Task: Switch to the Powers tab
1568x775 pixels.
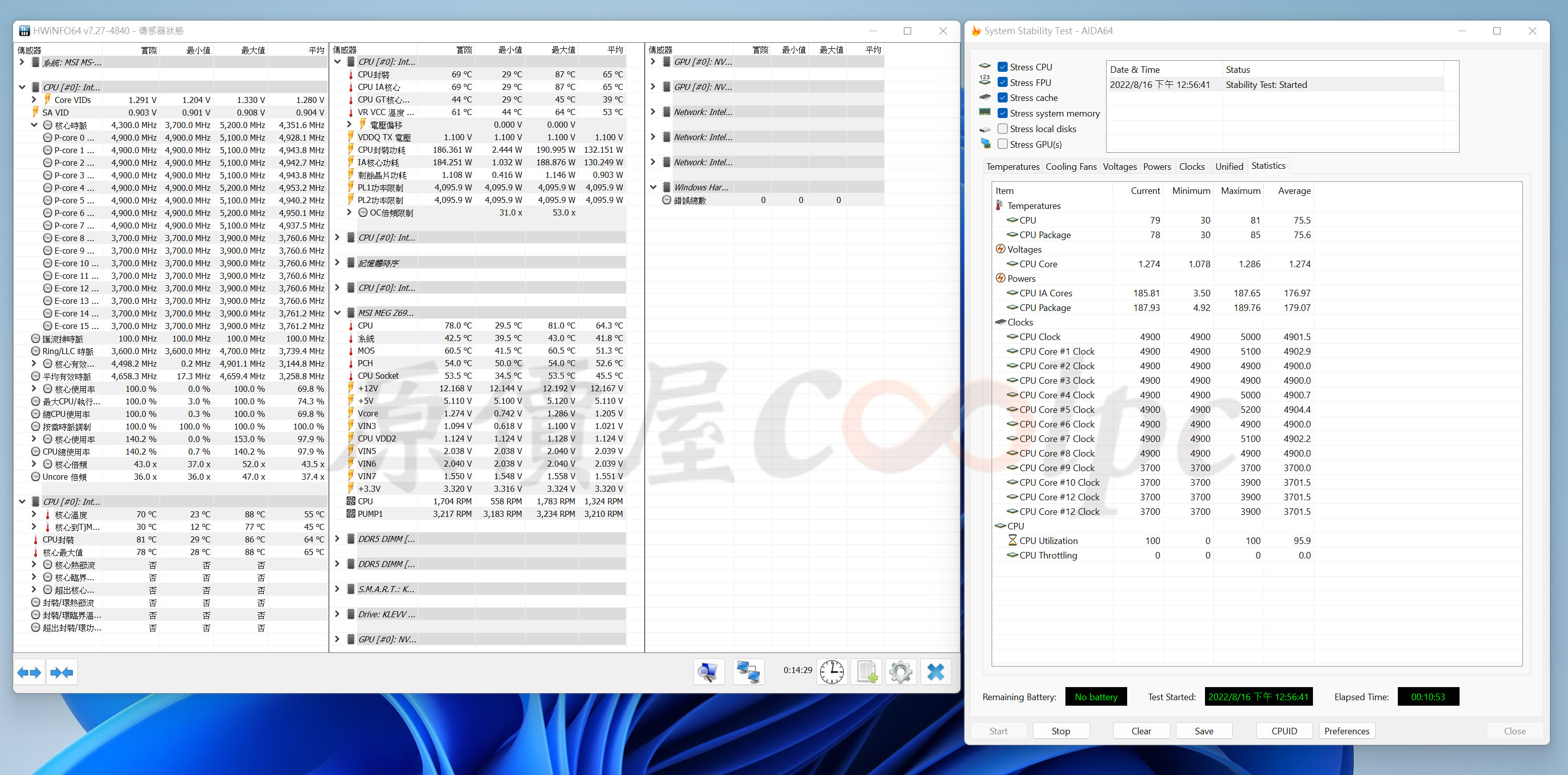Action: click(x=1156, y=166)
